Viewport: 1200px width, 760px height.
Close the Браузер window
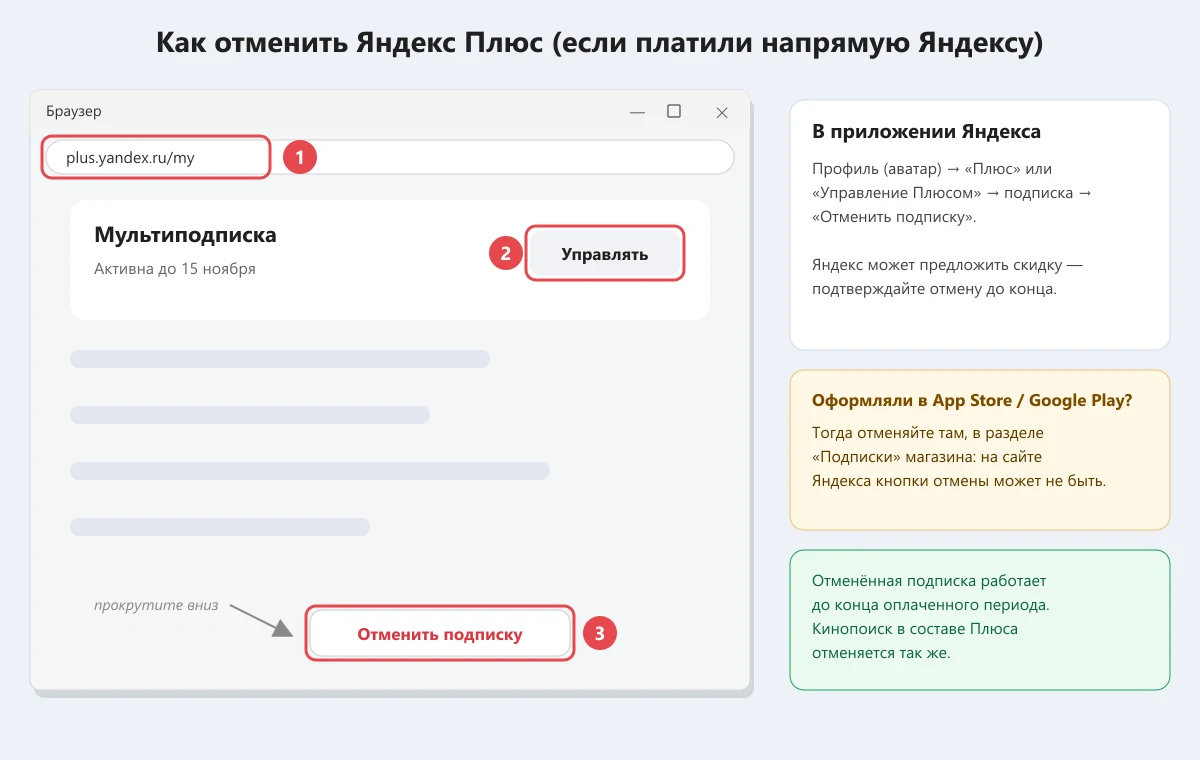[722, 112]
